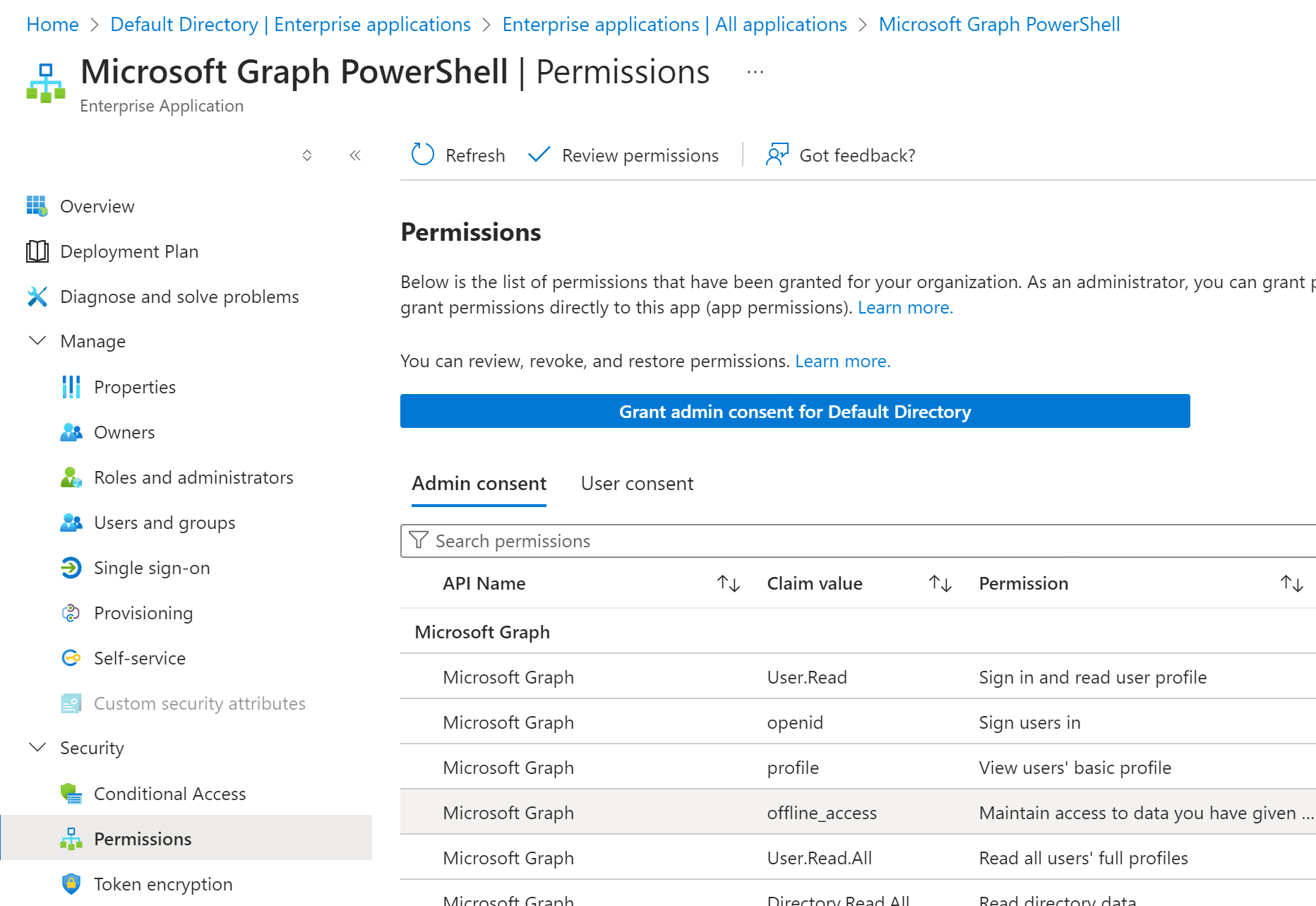Toggle expand/collapse all menu sections
Screen dimensions: 1316x906
(307, 155)
